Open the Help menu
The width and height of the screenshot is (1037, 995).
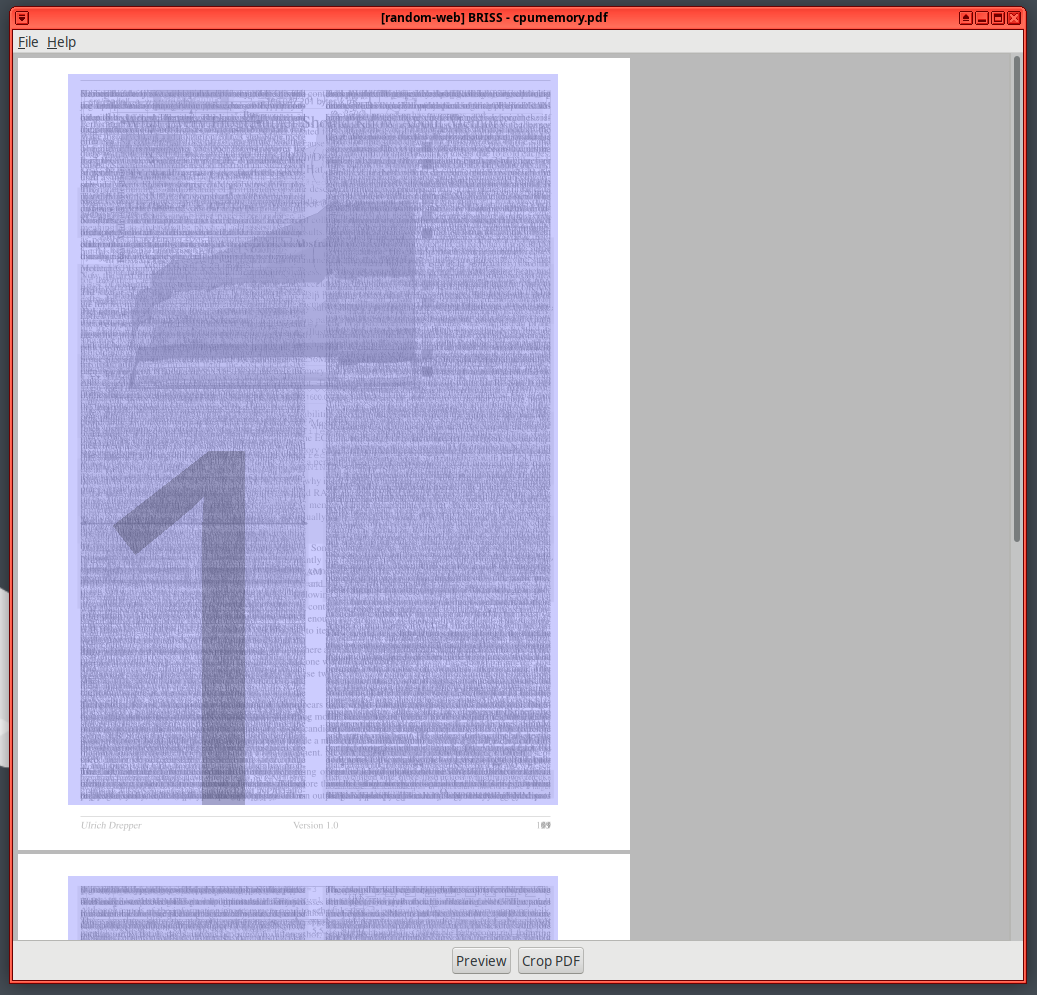point(61,42)
